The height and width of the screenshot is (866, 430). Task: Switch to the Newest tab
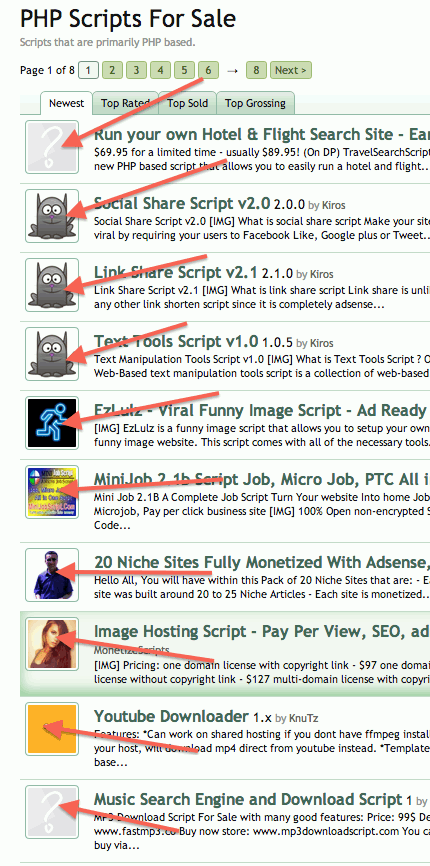point(66,103)
